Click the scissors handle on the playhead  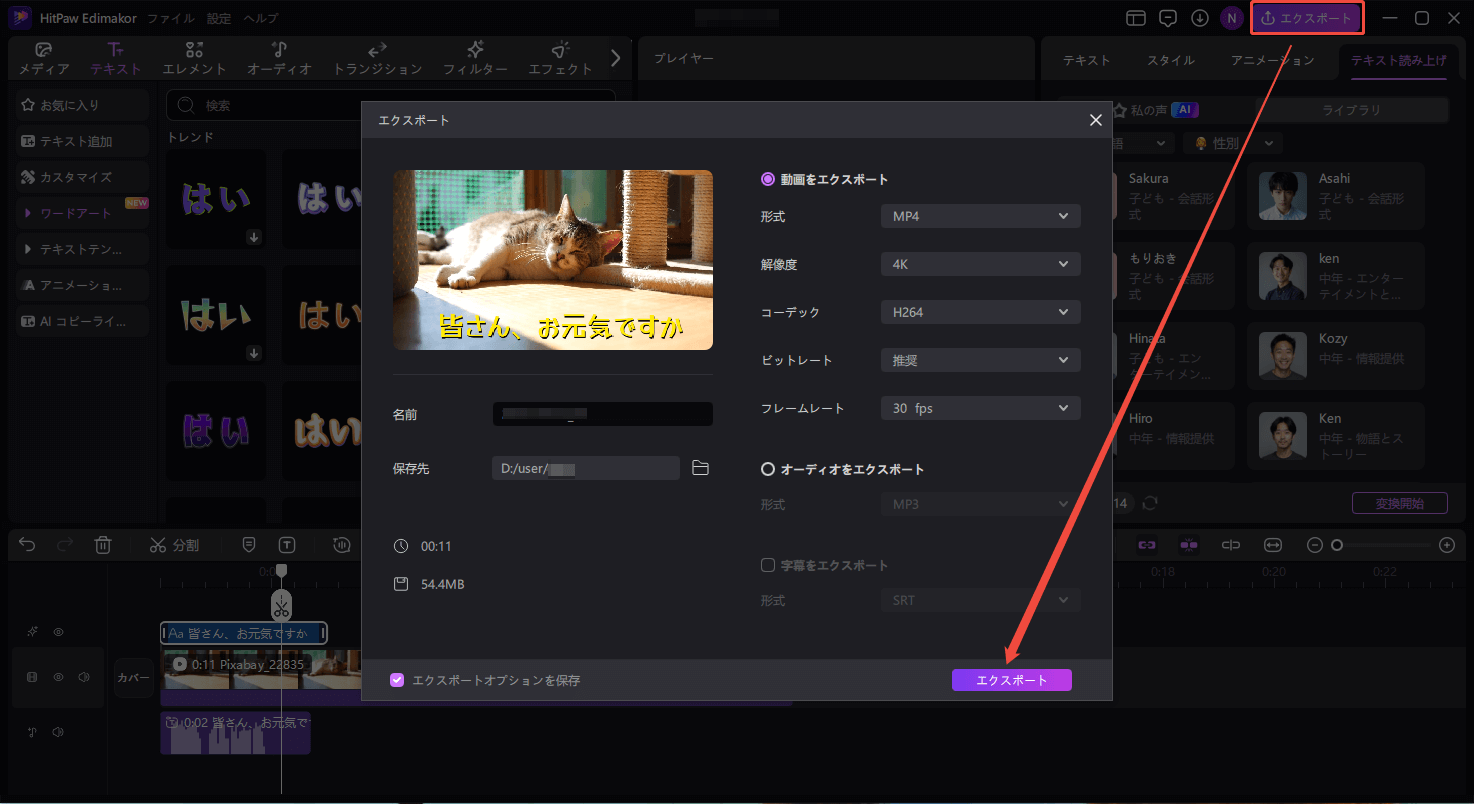click(x=281, y=605)
